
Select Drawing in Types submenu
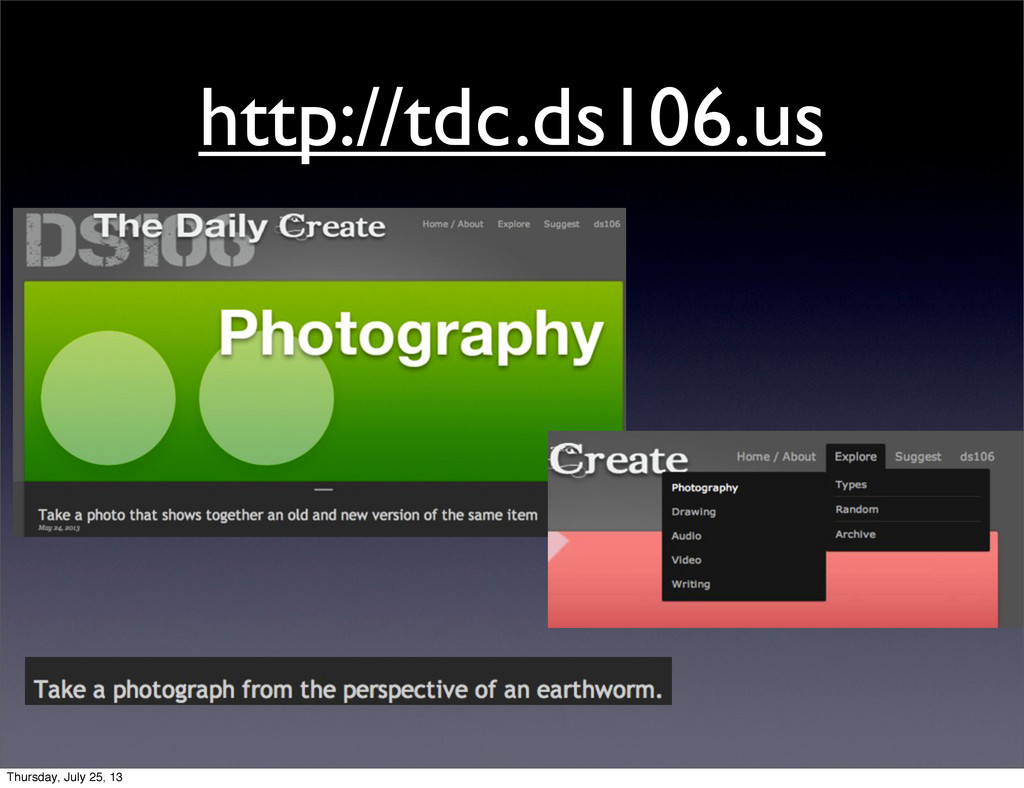point(694,512)
